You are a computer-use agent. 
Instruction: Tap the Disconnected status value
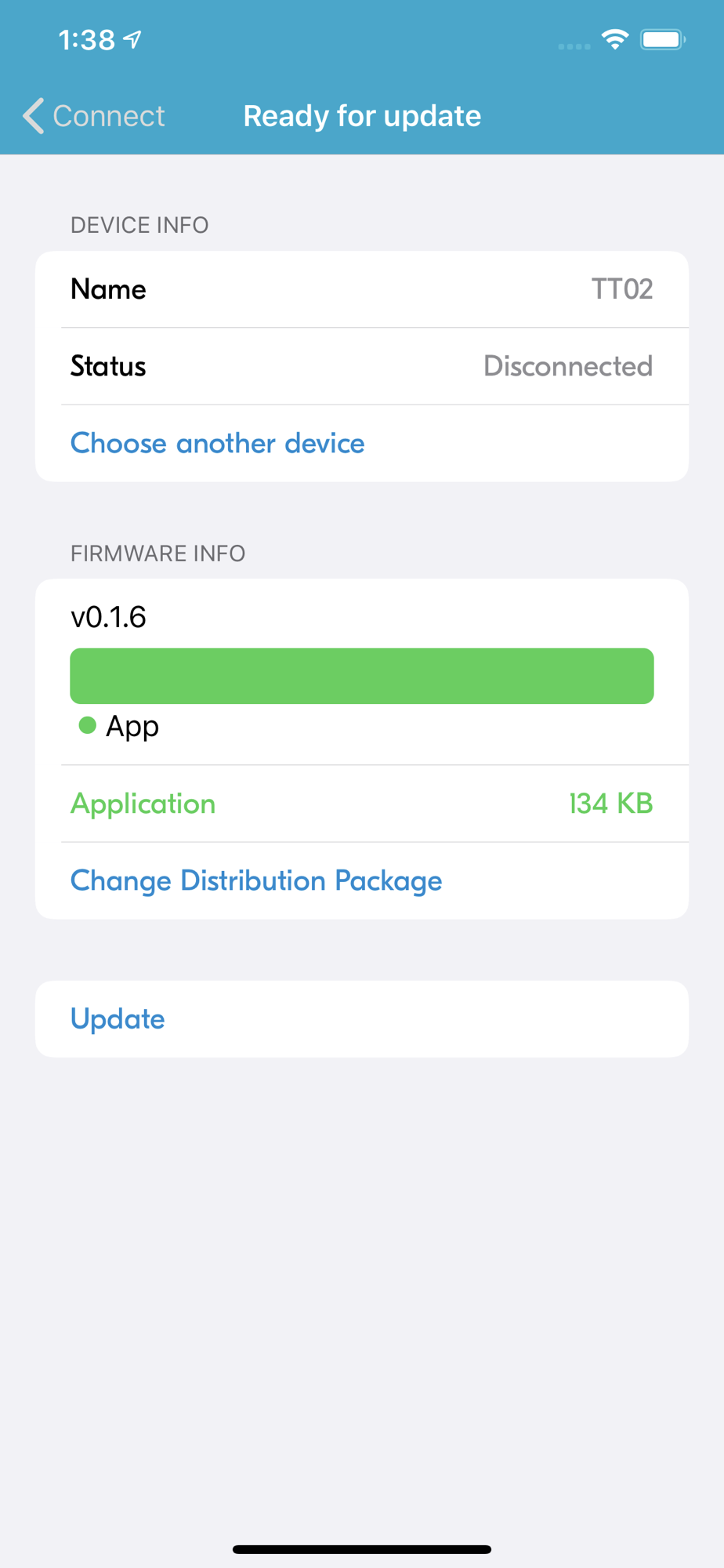(x=568, y=366)
